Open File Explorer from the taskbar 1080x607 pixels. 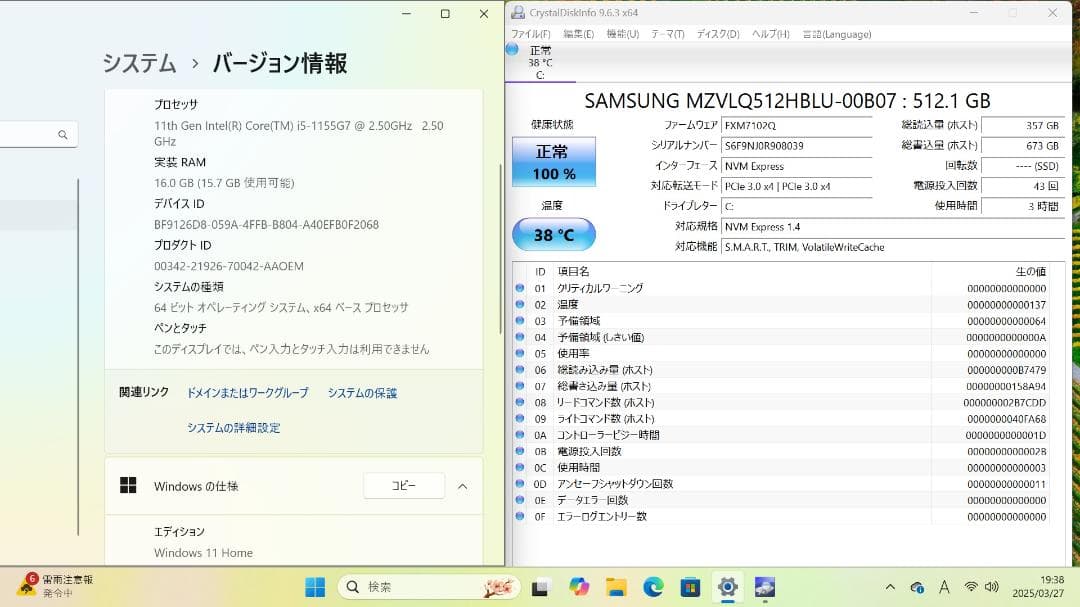point(616,587)
